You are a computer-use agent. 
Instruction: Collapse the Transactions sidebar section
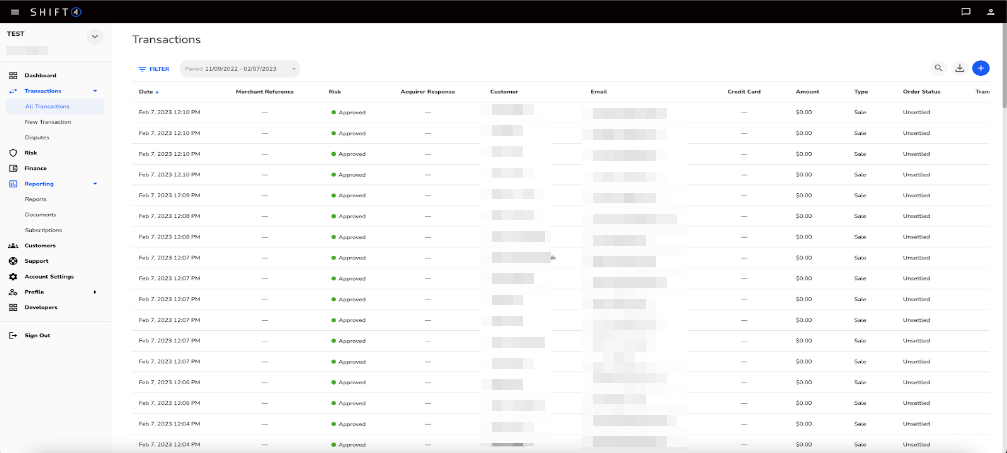point(95,91)
